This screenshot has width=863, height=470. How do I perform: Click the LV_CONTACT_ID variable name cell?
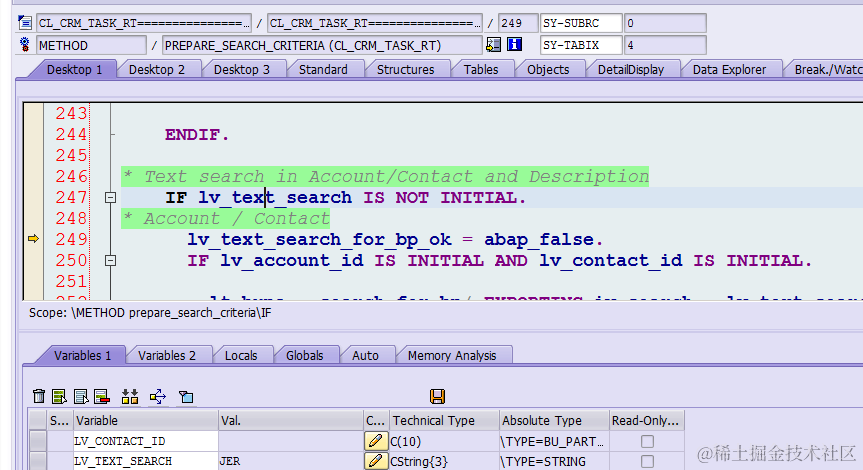point(146,441)
